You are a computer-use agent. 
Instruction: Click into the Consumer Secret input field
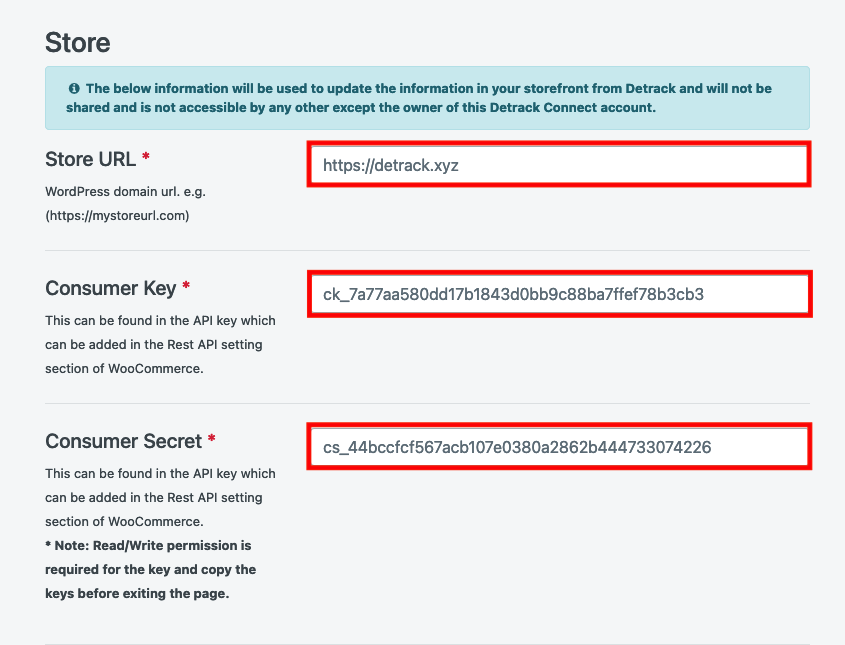pos(559,447)
